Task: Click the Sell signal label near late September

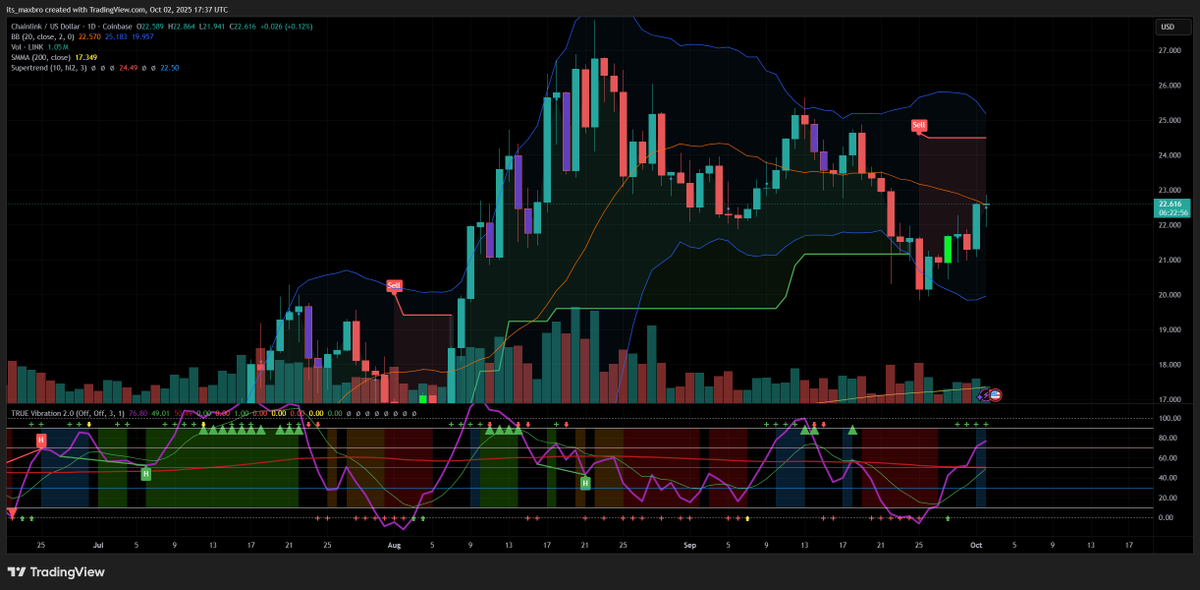Action: pos(918,125)
